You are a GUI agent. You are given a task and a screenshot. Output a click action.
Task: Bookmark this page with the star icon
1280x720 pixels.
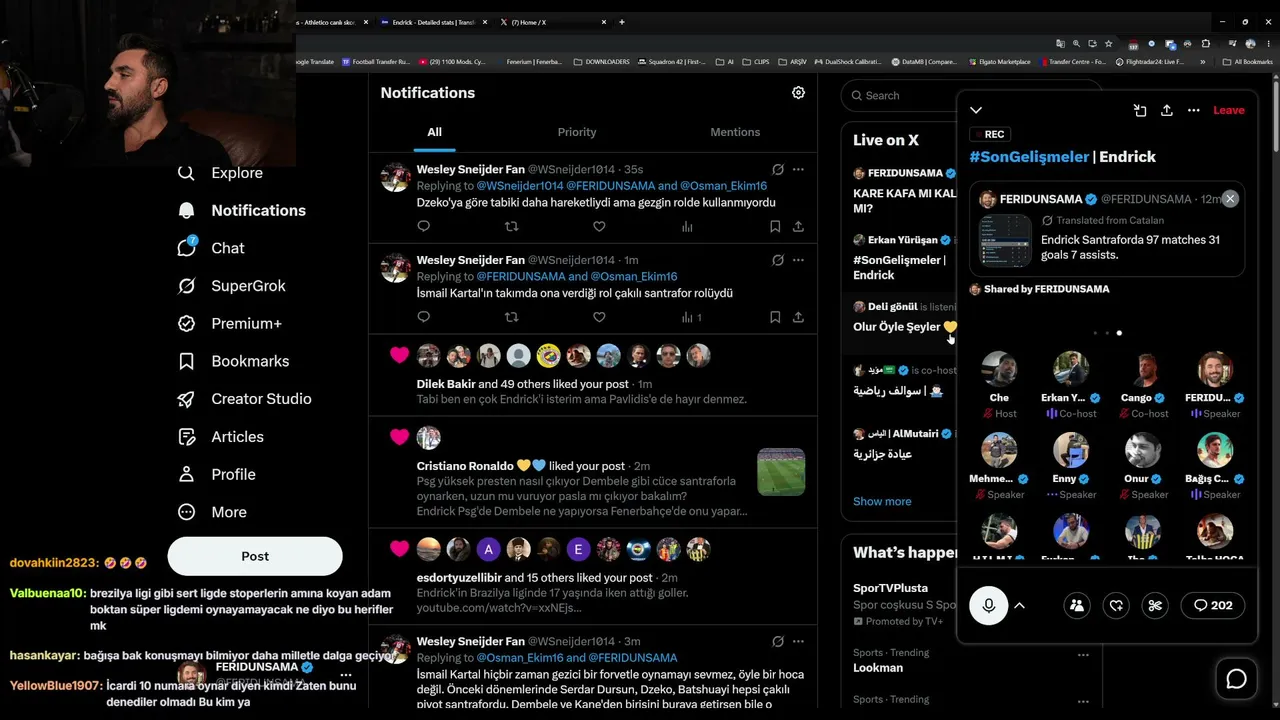pos(1109,44)
